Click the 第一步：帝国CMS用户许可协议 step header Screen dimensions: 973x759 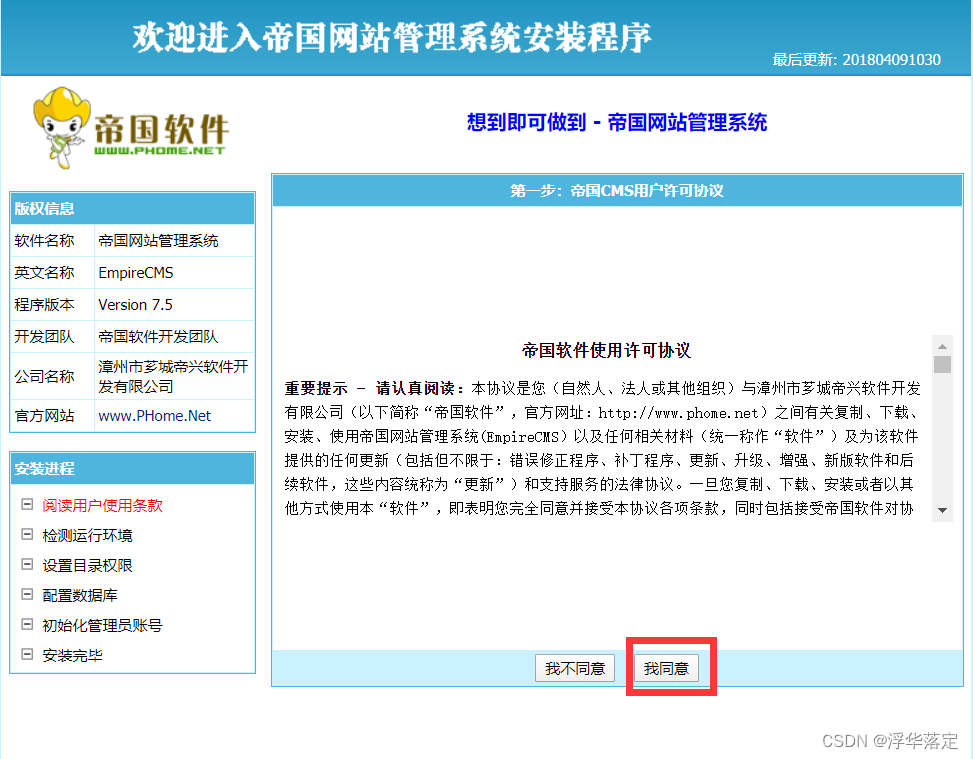617,191
